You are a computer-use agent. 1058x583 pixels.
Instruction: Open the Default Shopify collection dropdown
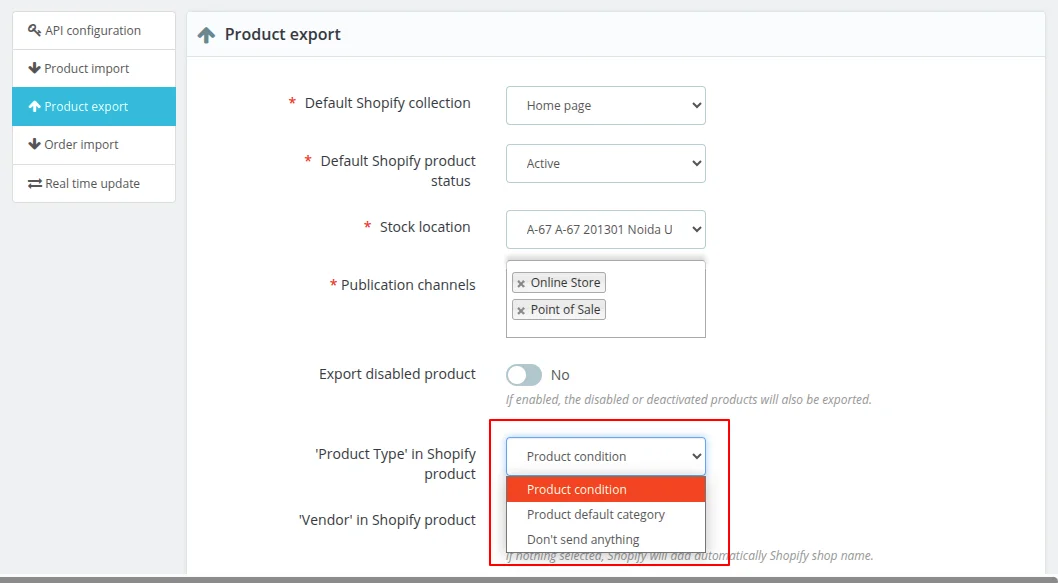point(605,105)
